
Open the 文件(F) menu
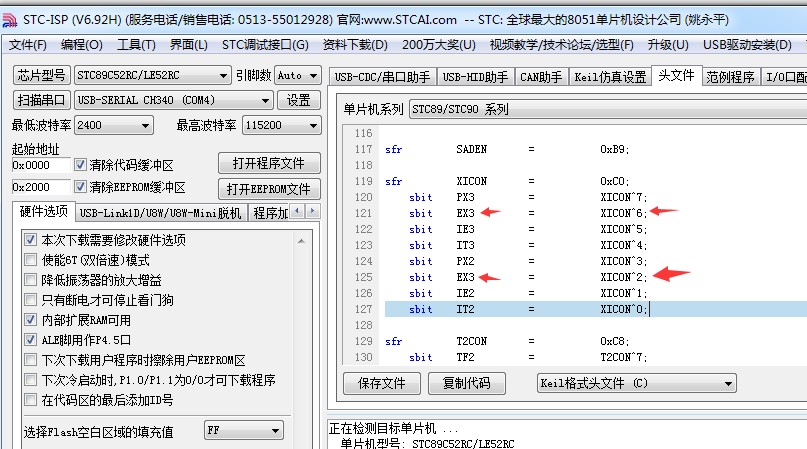(28, 45)
